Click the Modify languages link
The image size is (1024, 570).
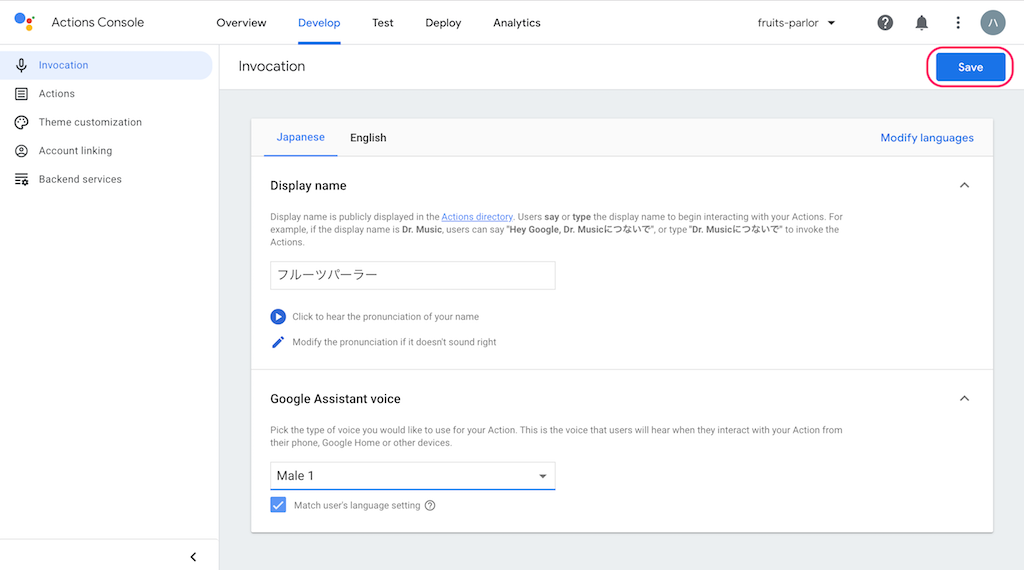[927, 138]
